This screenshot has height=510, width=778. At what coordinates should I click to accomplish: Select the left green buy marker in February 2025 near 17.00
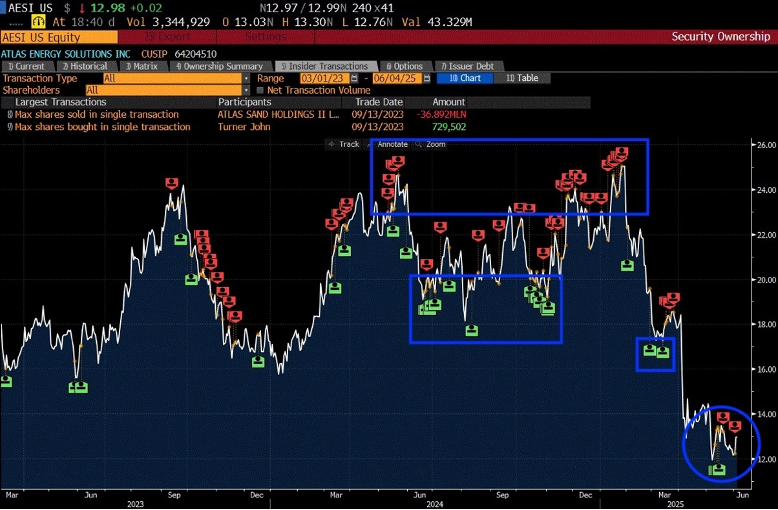tap(650, 350)
